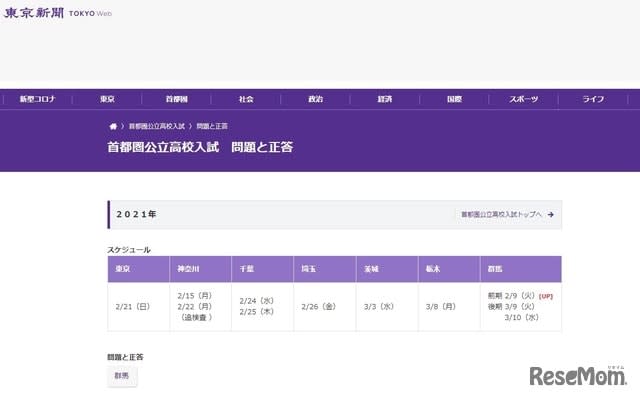The image size is (640, 399).
Task: Click the 後期 3/9（火） entry
Action: (511, 307)
